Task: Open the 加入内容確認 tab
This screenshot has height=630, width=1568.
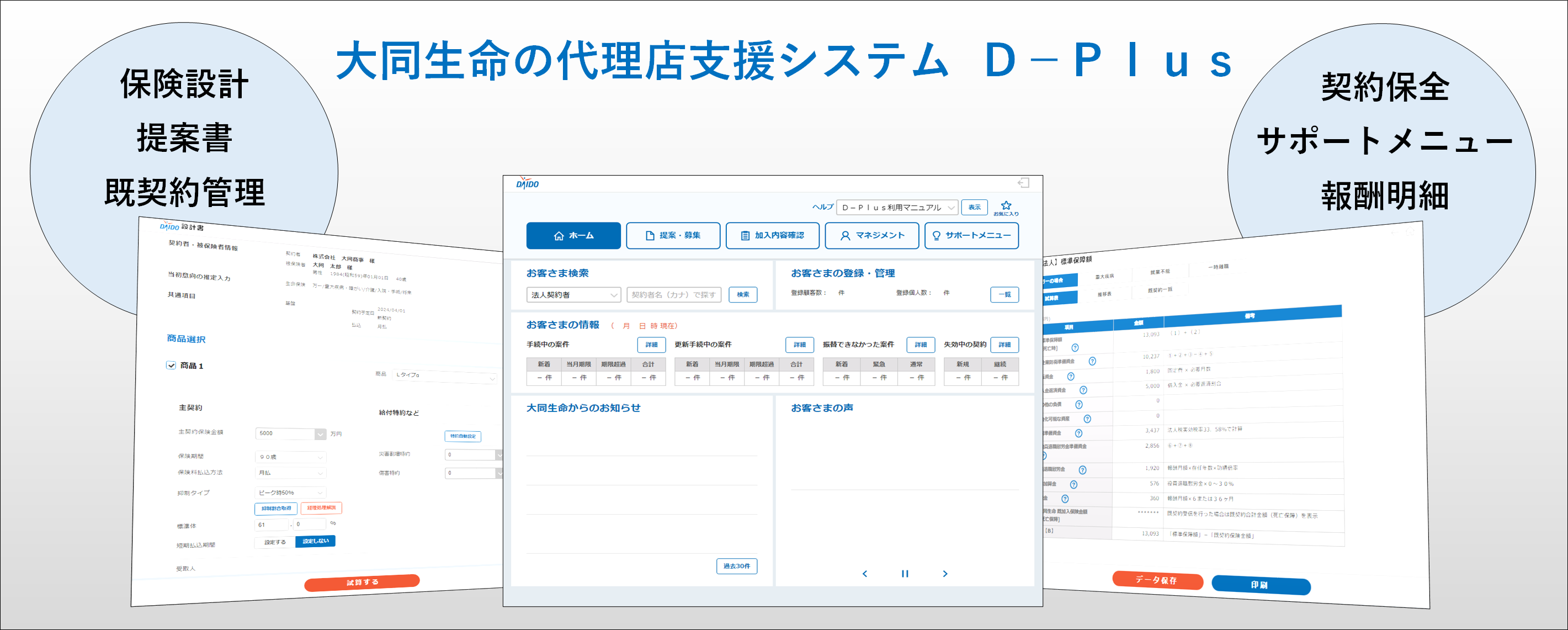Action: (773, 236)
